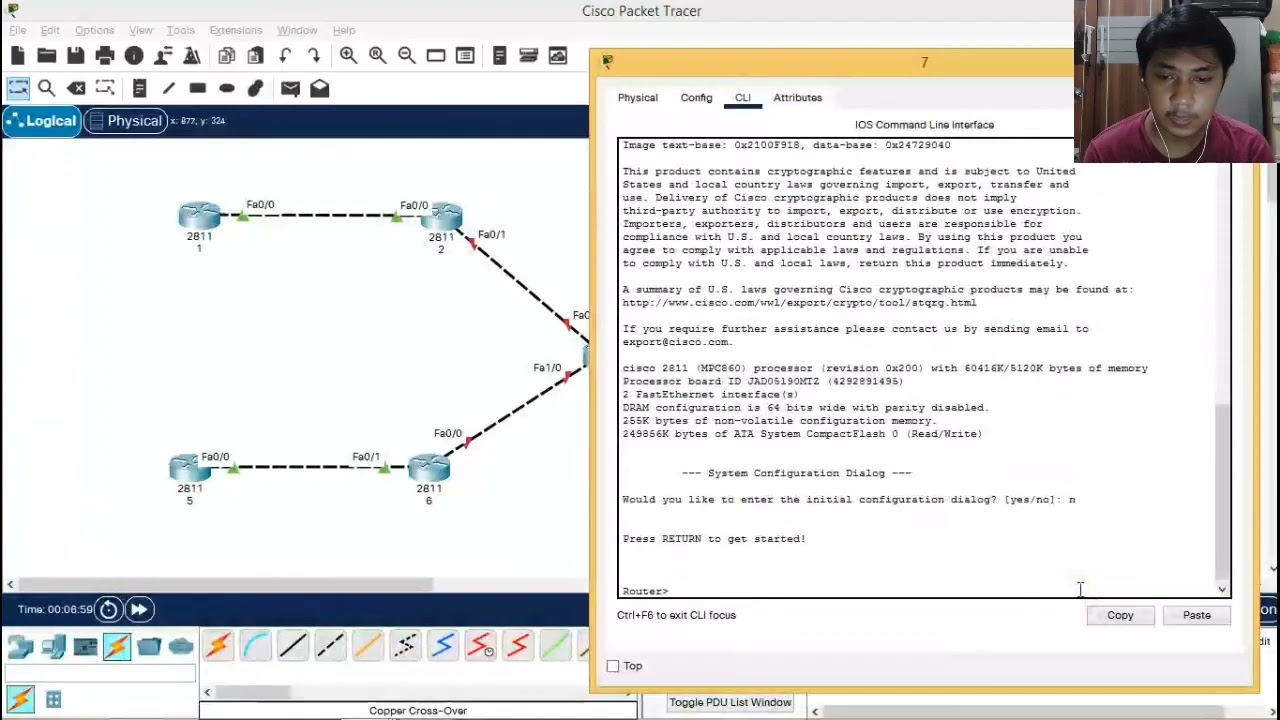Viewport: 1280px width, 720px height.
Task: Open the Edit menu
Action: [50, 31]
